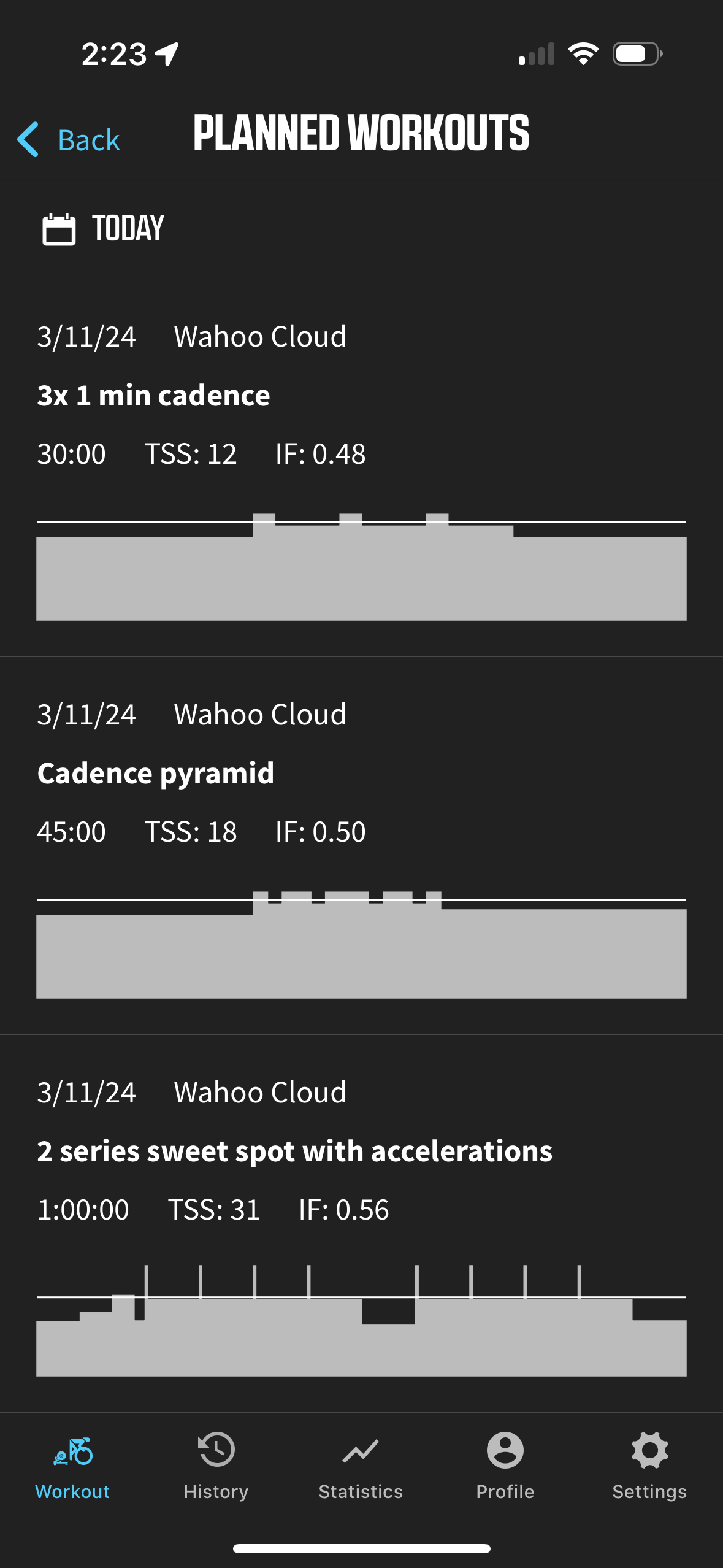Tap the TODAY section header

point(128,229)
